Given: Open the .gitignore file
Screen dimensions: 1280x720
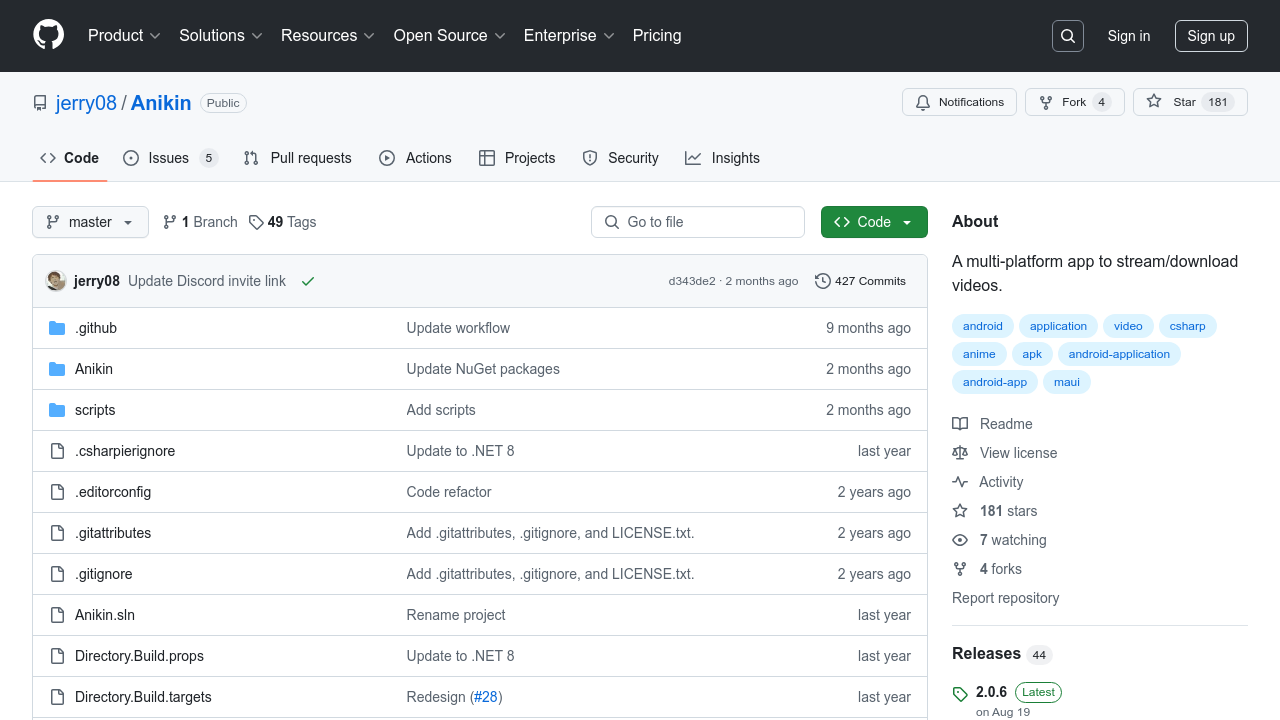Looking at the screenshot, I should [104, 574].
